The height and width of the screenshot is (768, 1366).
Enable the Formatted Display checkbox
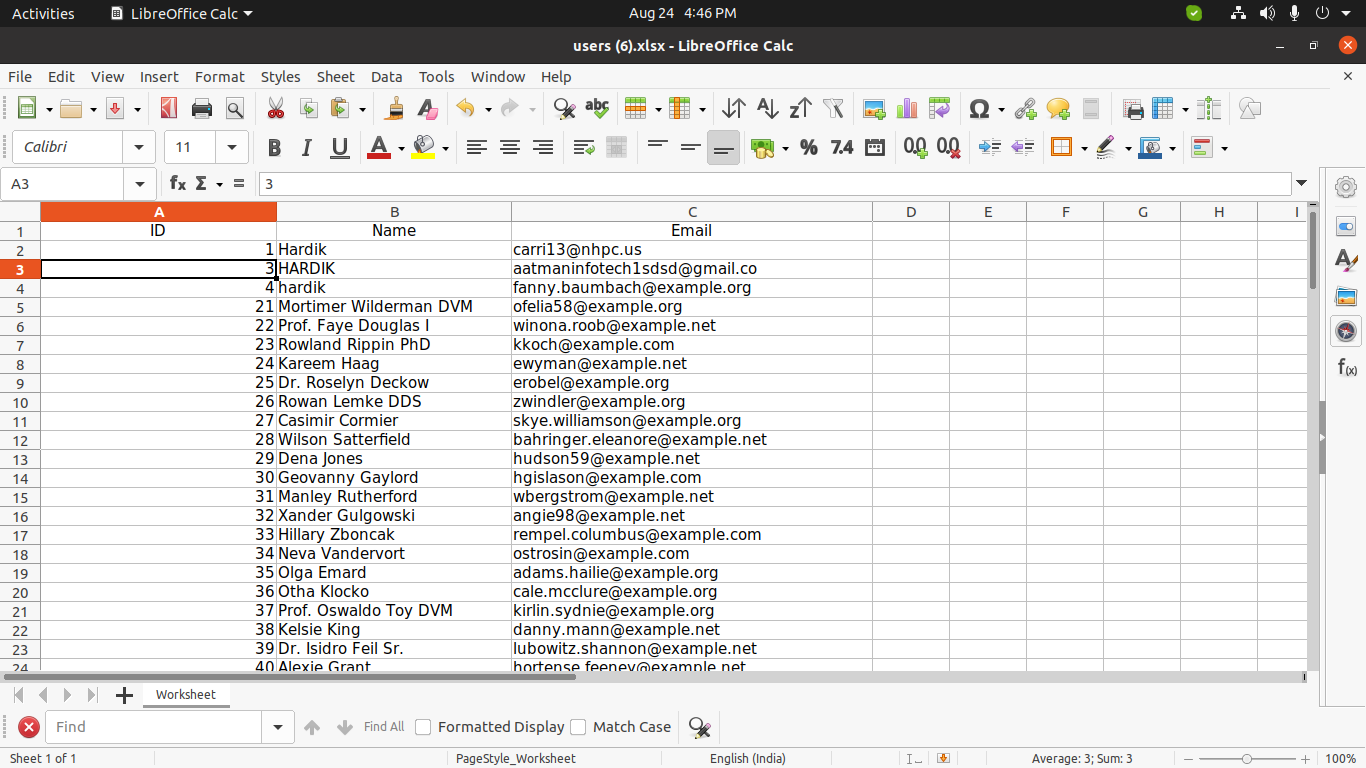pos(423,727)
